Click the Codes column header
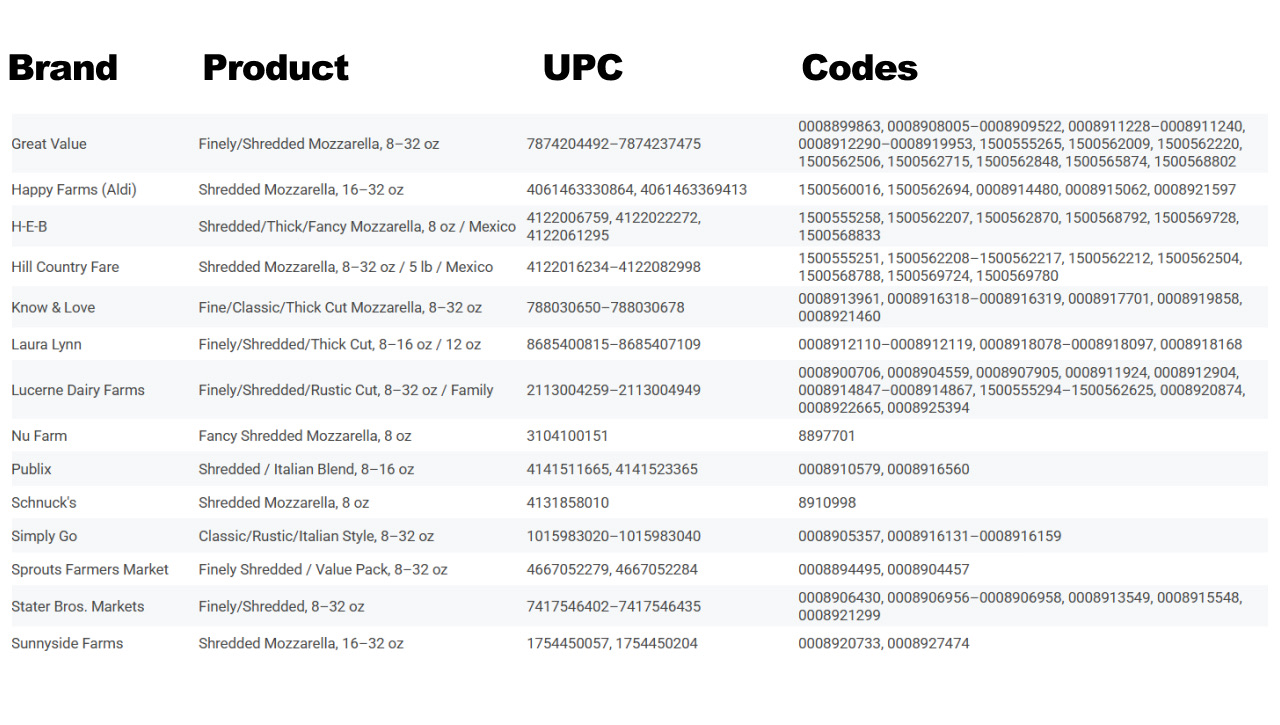 click(x=859, y=68)
